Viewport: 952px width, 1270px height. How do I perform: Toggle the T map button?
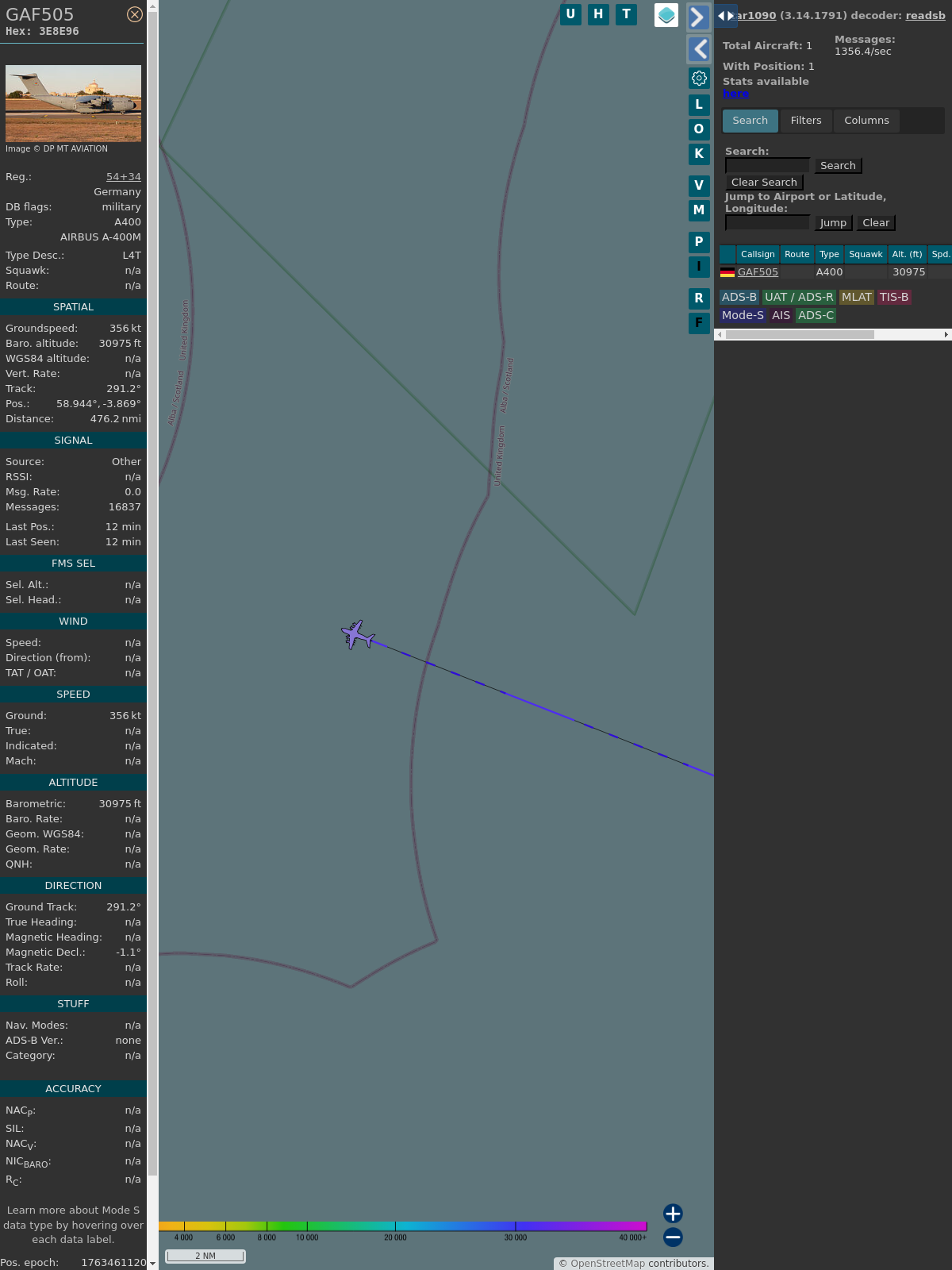[626, 14]
